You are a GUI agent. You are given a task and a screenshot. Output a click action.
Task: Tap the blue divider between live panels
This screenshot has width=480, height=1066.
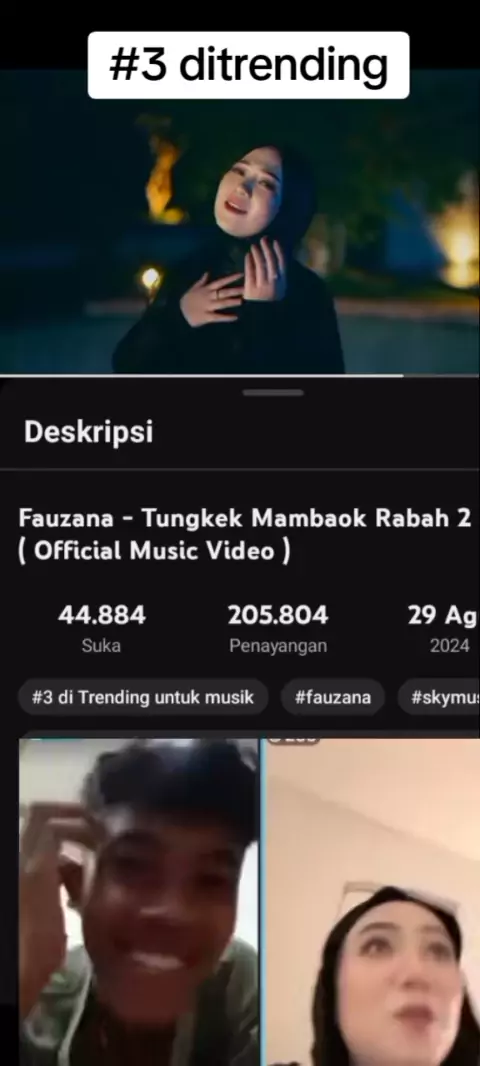pos(262,901)
